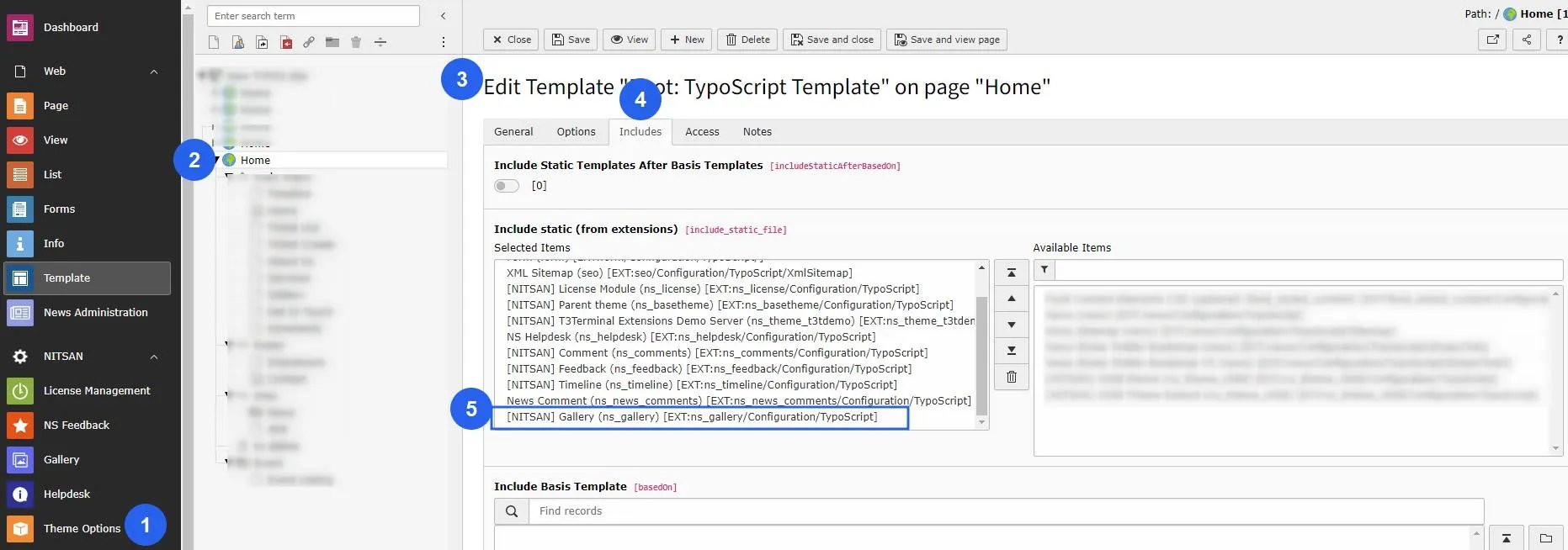This screenshot has width=1568, height=550.
Task: Move selected item to bottom of list
Action: pyautogui.click(x=1012, y=351)
